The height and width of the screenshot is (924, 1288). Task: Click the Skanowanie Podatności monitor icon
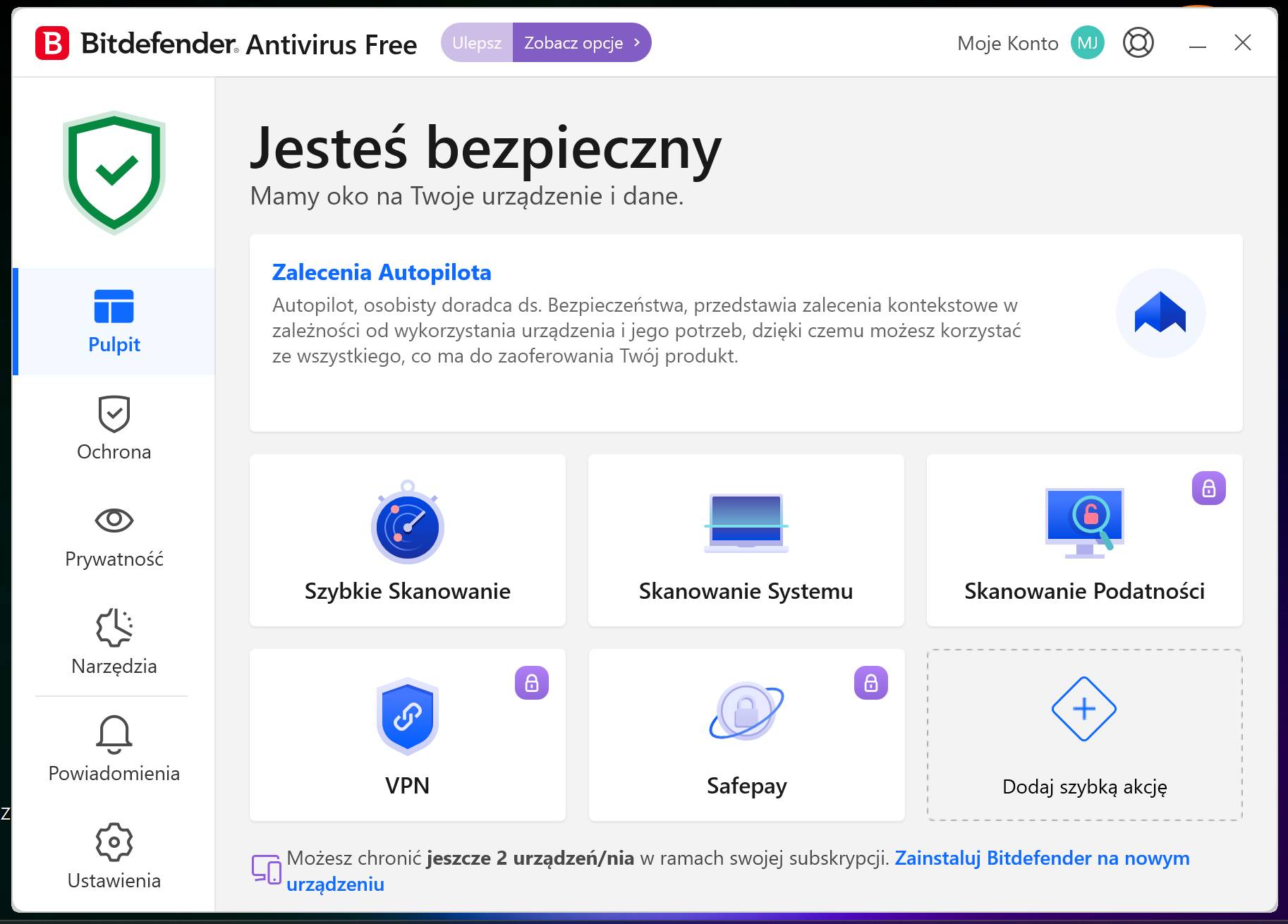coord(1084,523)
